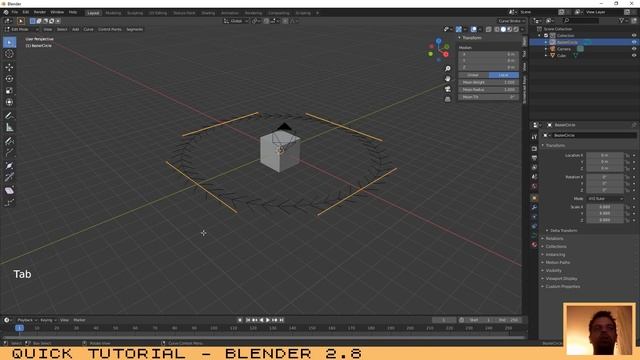Screen dimensions: 640x360
Task: Select Global in the Transform panel
Action: pyautogui.click(x=473, y=75)
